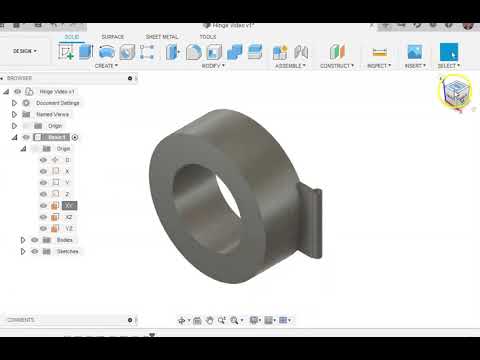
Task: Open Display Settings in navigation bar
Action: pos(254,320)
